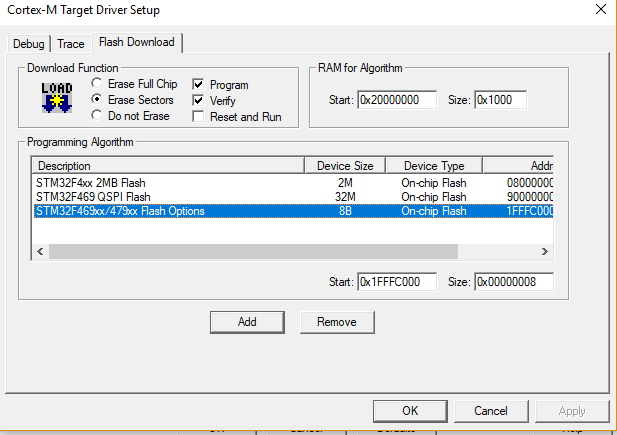The image size is (617, 435).
Task: Close the Cortex-M Target Driver Setup dialog
Action: coord(601,9)
